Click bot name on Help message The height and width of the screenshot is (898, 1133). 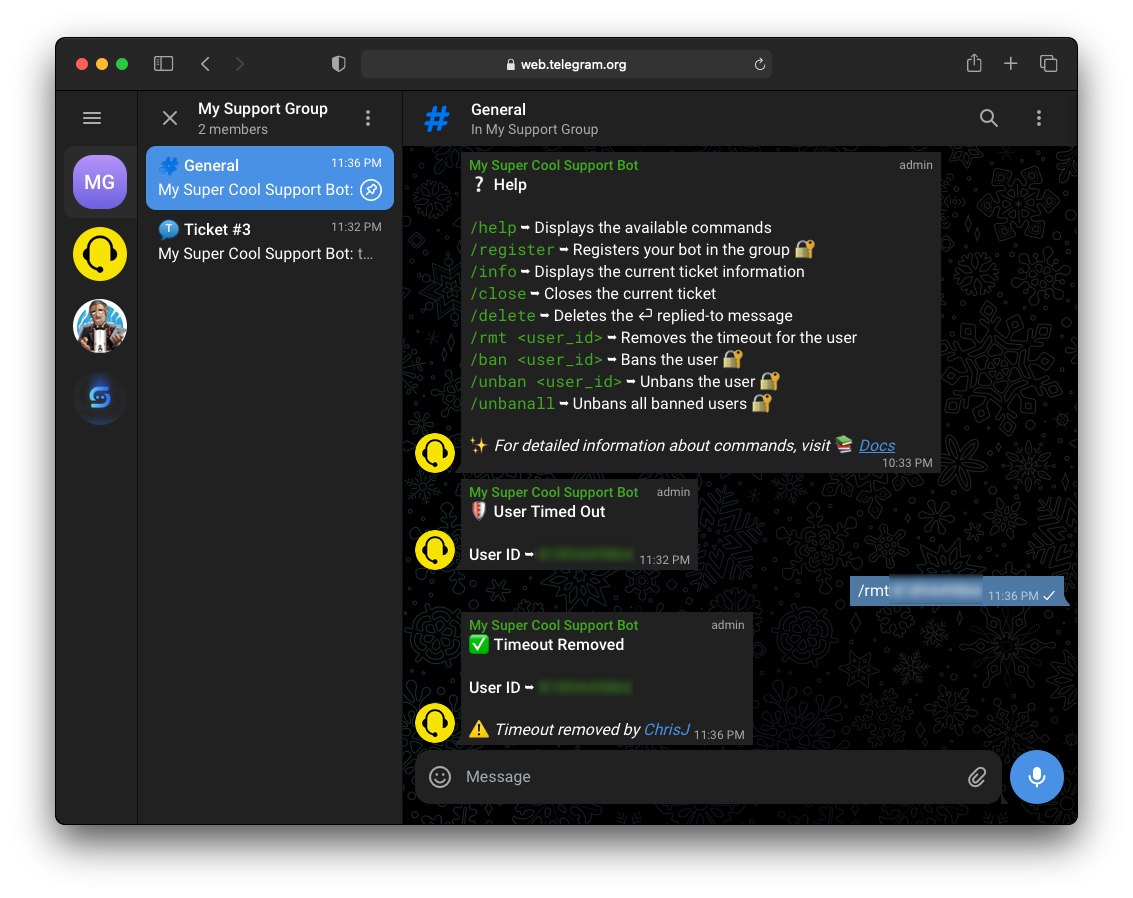coord(553,165)
